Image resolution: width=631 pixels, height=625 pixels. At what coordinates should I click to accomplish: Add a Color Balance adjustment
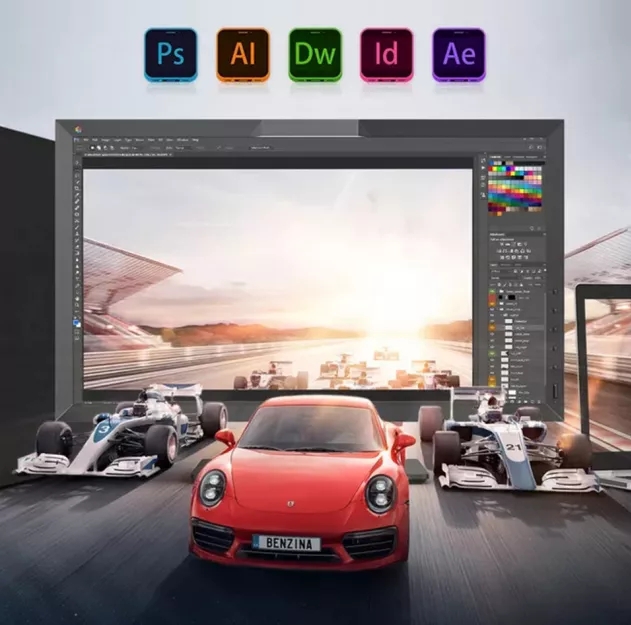pos(505,251)
